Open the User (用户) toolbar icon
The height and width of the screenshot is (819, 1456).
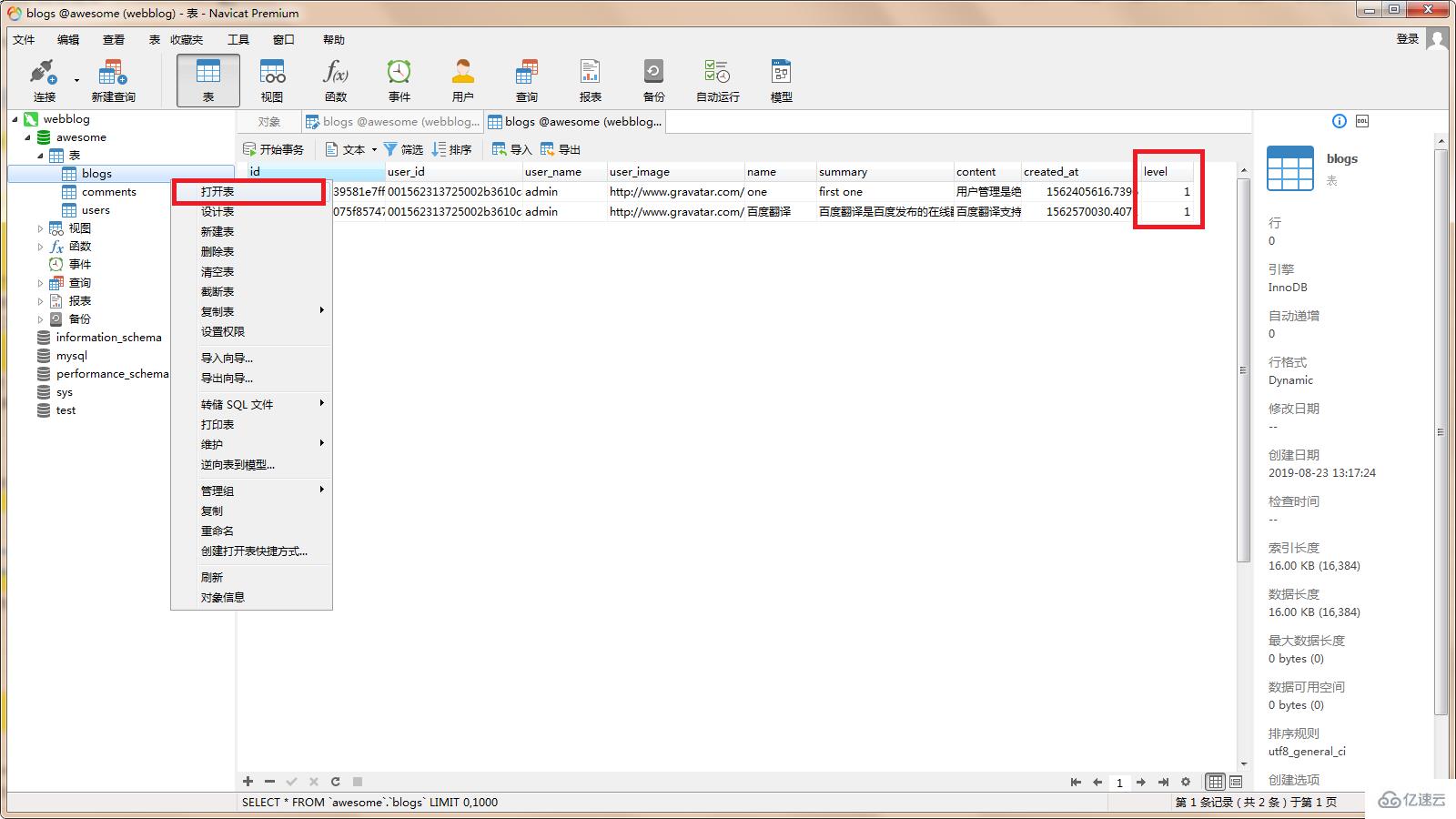click(x=463, y=80)
